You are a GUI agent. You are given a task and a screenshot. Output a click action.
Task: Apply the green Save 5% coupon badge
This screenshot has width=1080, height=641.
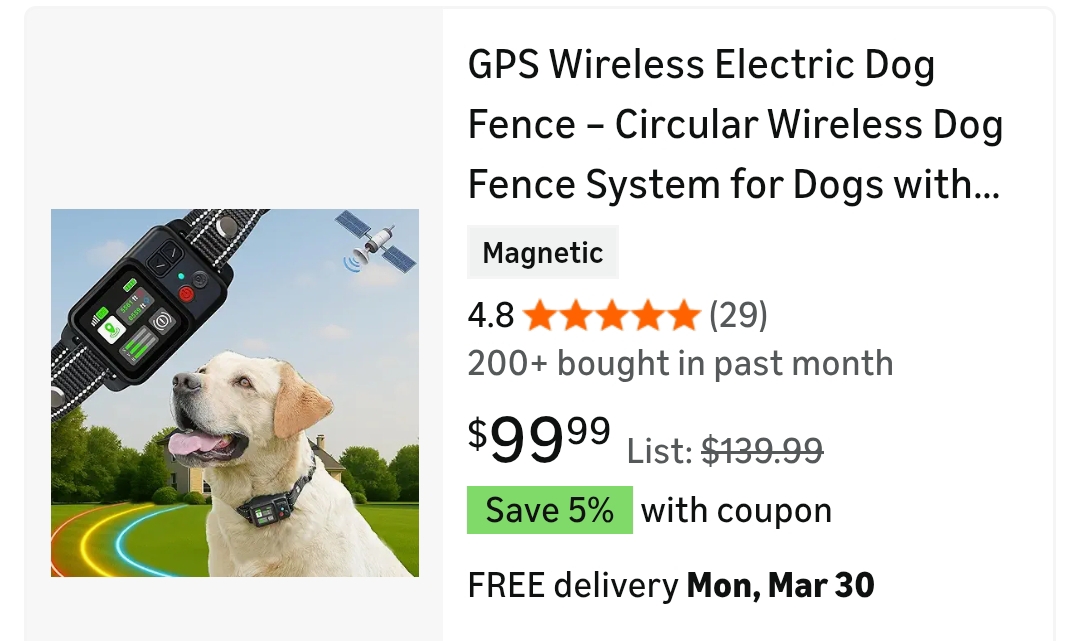[549, 510]
